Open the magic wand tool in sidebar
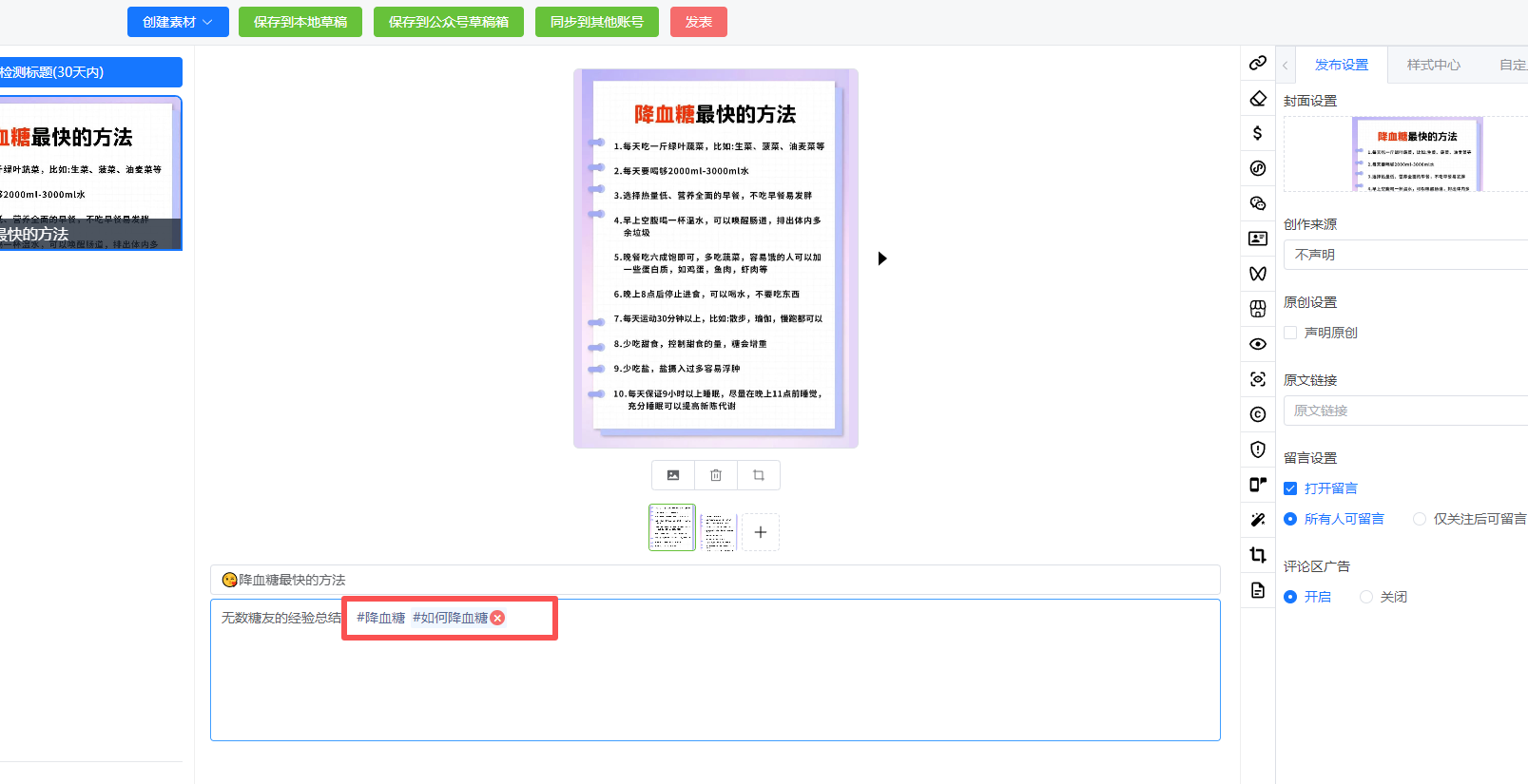The width and height of the screenshot is (1528, 784). pyautogui.click(x=1257, y=520)
